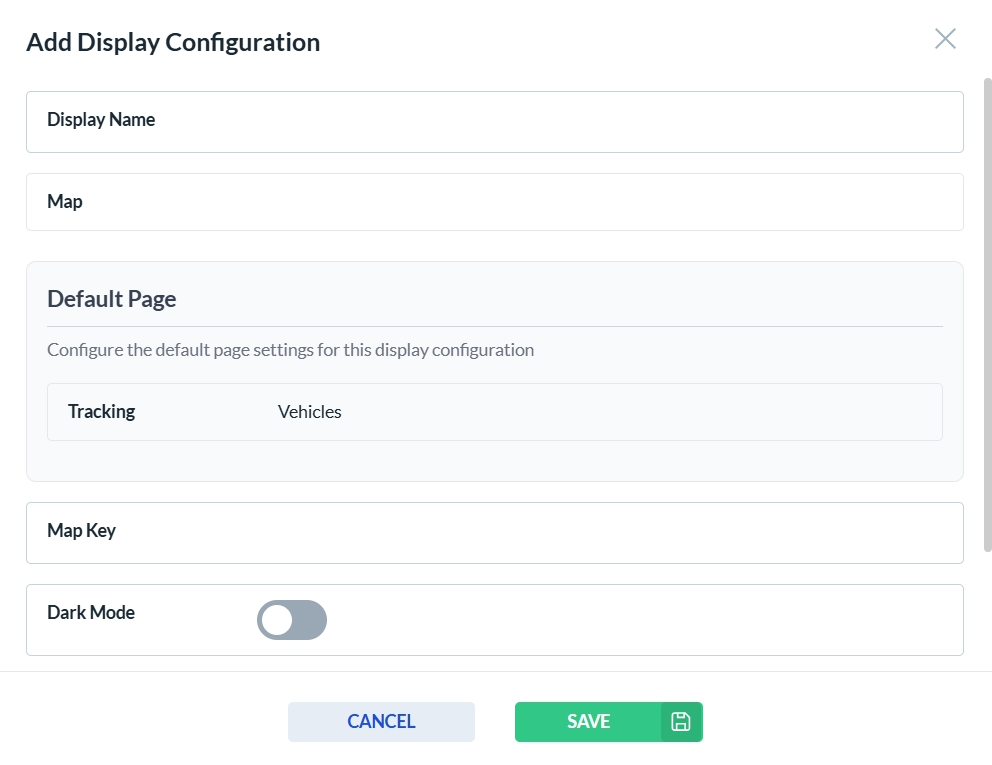Click the Add Display Configuration title
The height and width of the screenshot is (765, 992).
click(x=173, y=42)
